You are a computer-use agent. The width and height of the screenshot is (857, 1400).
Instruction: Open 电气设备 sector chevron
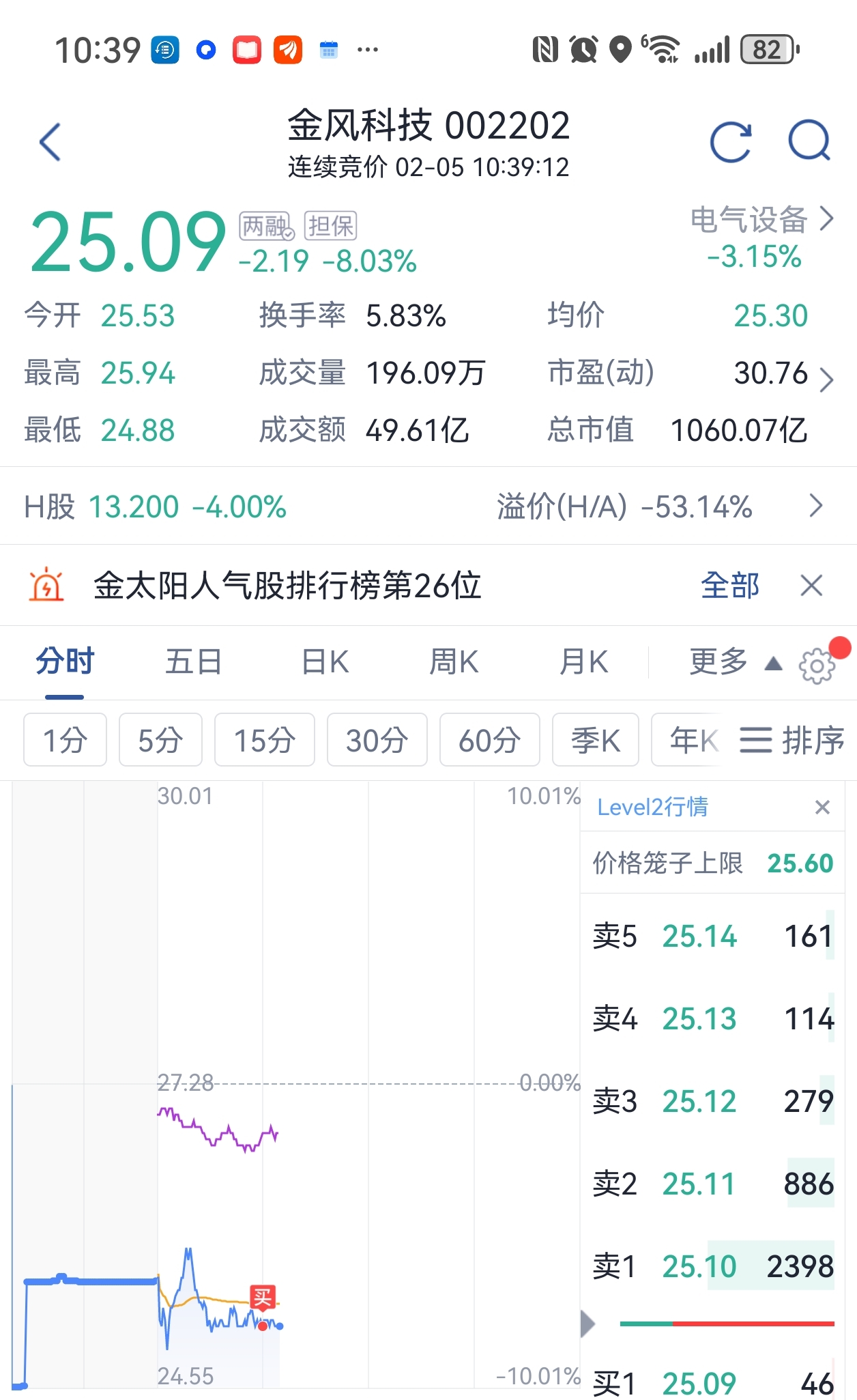pyautogui.click(x=826, y=219)
